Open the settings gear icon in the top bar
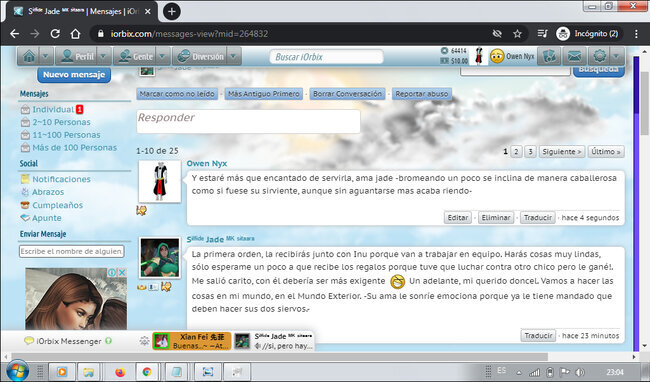Image resolution: width=650 pixels, height=382 pixels. click(x=599, y=56)
